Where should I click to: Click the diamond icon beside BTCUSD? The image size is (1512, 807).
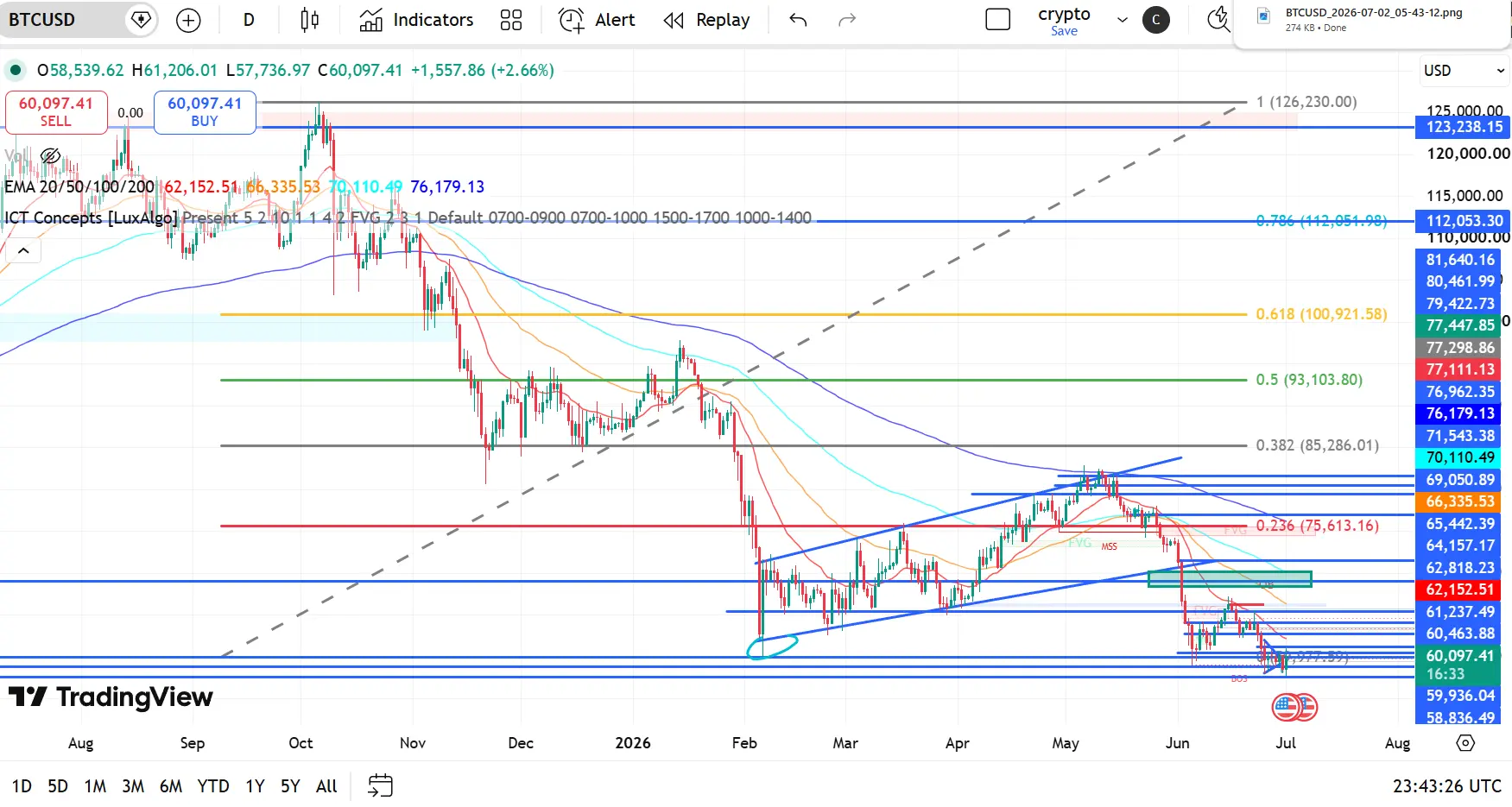click(x=140, y=20)
